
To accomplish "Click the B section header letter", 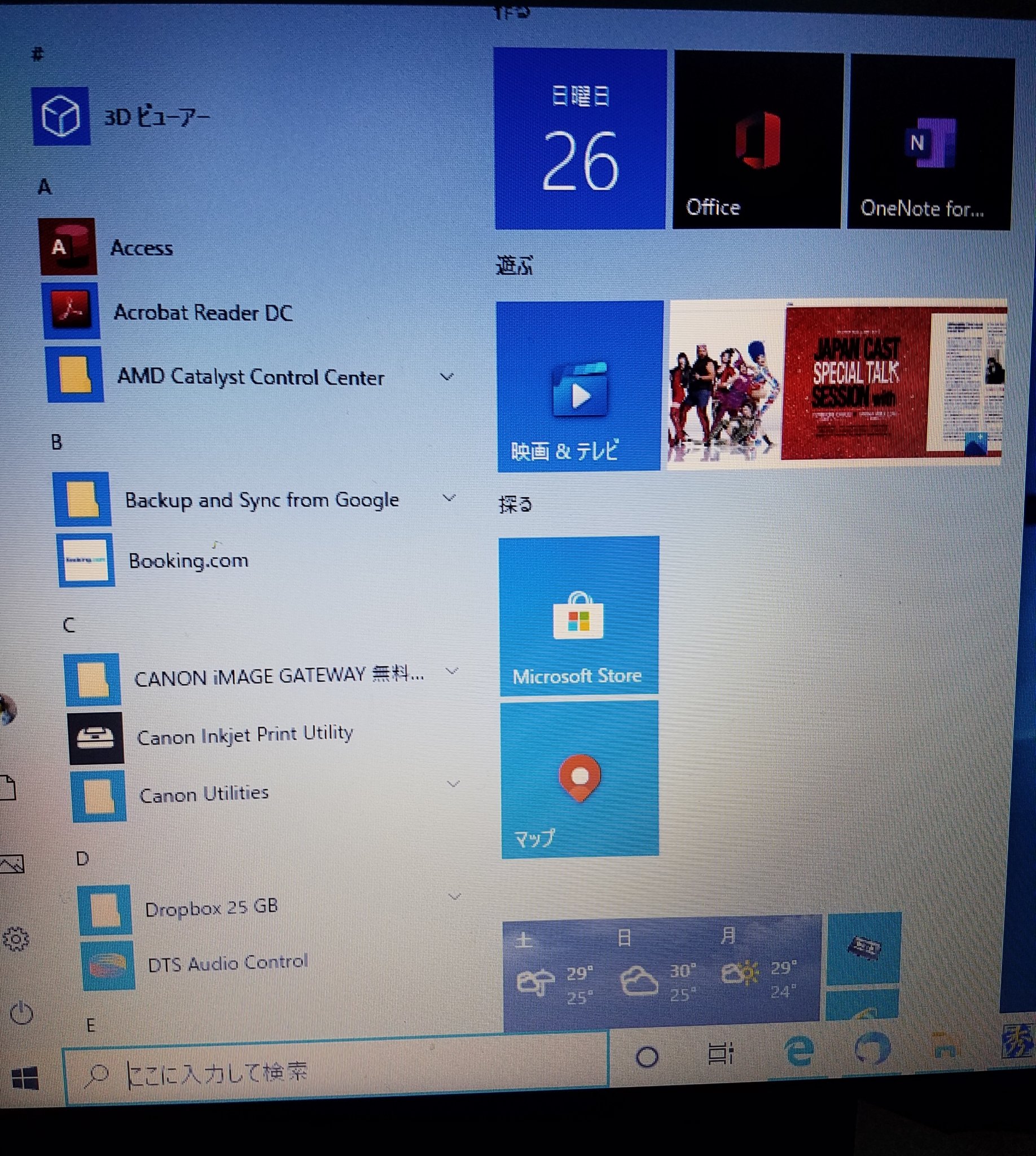I will 56,442.
